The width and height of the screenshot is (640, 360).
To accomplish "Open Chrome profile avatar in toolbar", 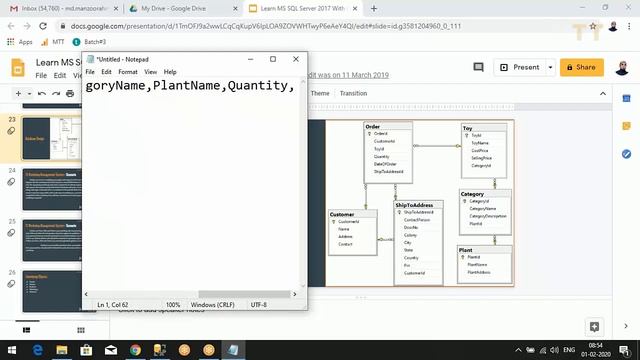I will point(613,26).
